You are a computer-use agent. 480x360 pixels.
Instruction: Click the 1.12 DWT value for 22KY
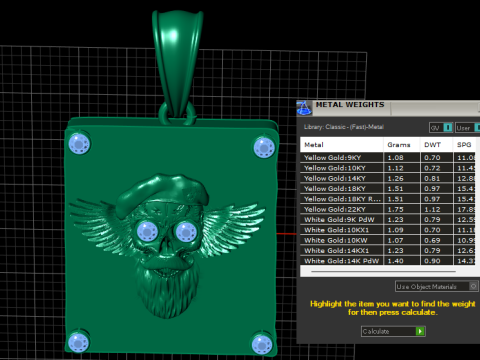[x=432, y=209]
